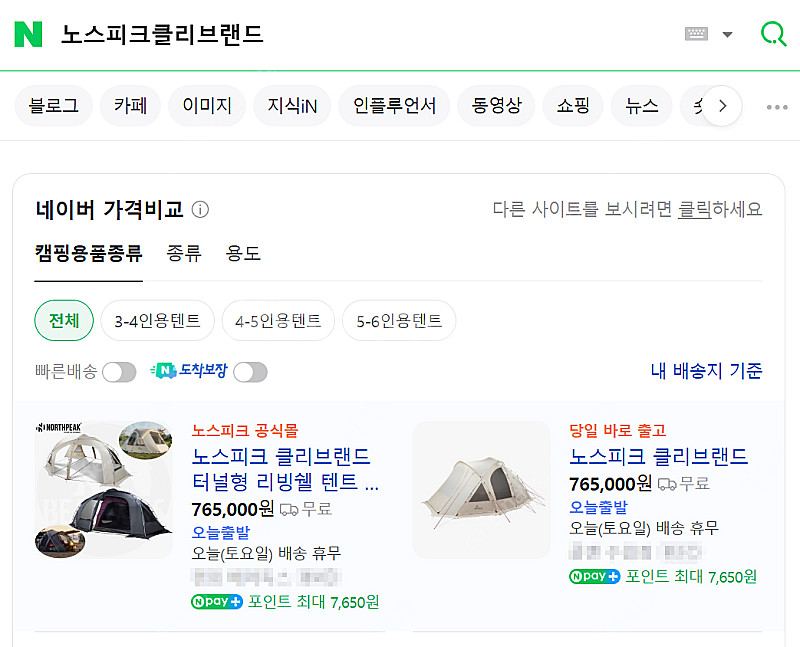Select the 종류 tab in price comparison

183,254
